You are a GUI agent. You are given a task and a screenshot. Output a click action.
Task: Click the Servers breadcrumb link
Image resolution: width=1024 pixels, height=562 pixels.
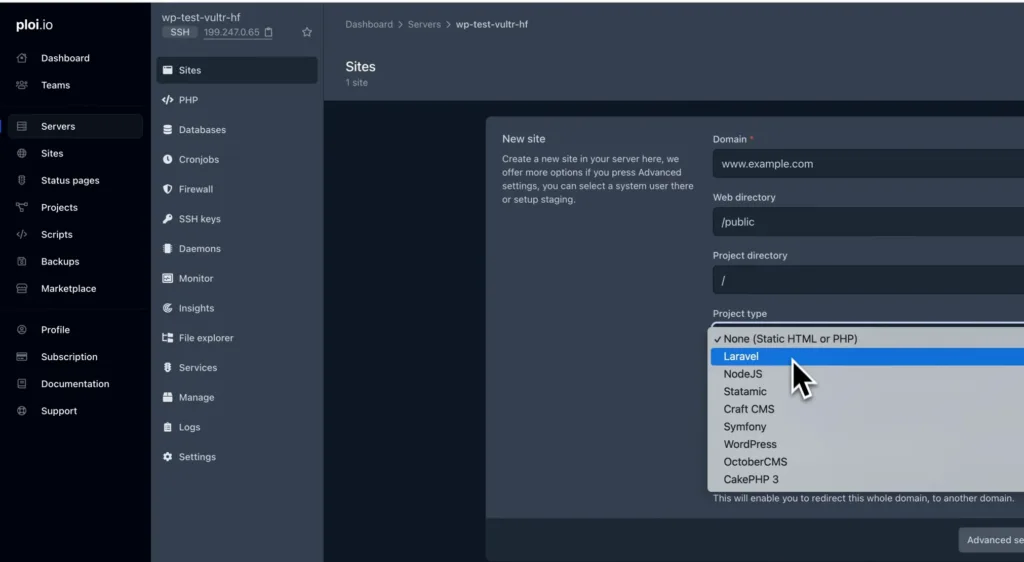424,24
